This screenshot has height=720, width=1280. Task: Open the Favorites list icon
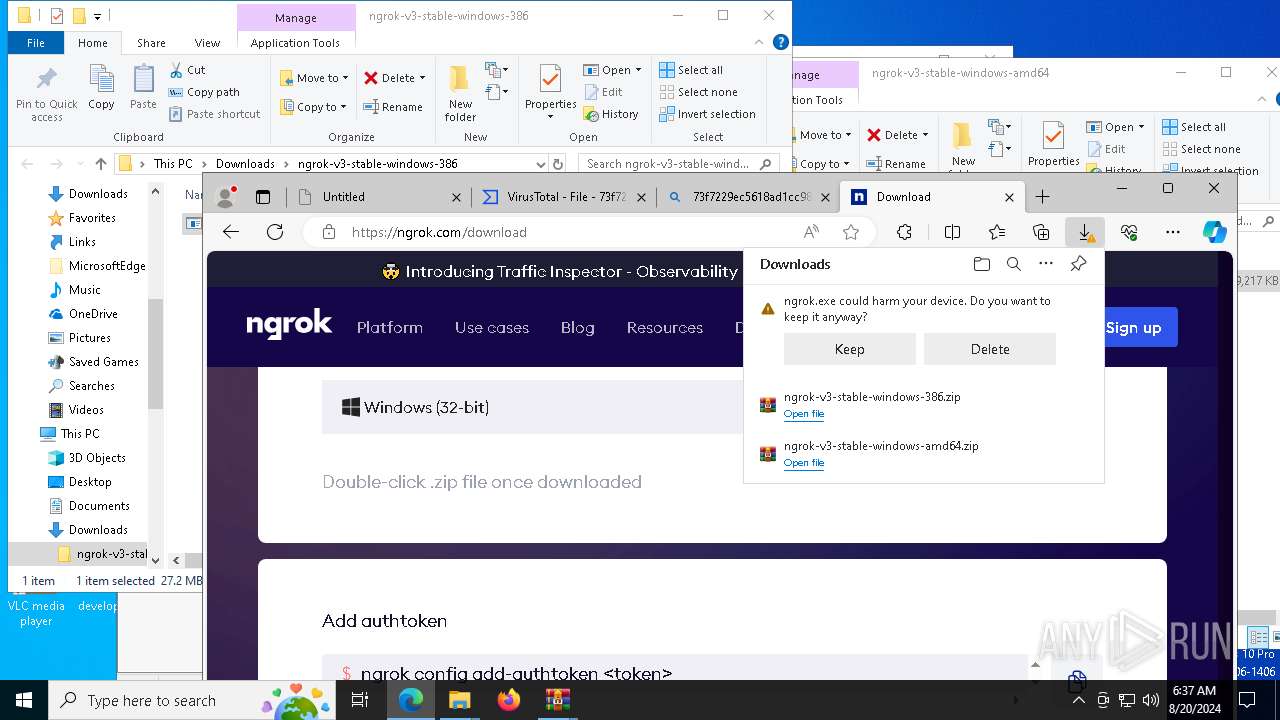997,232
